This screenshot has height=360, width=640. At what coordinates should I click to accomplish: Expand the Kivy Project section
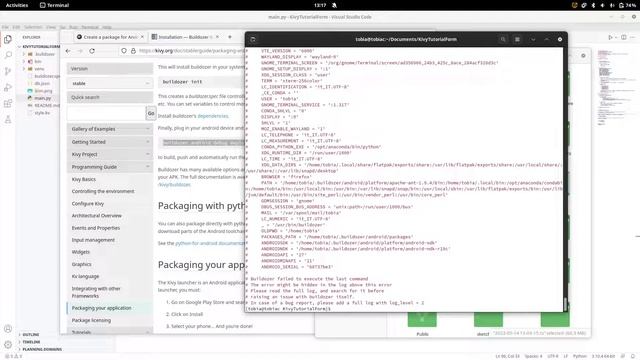tap(110, 154)
